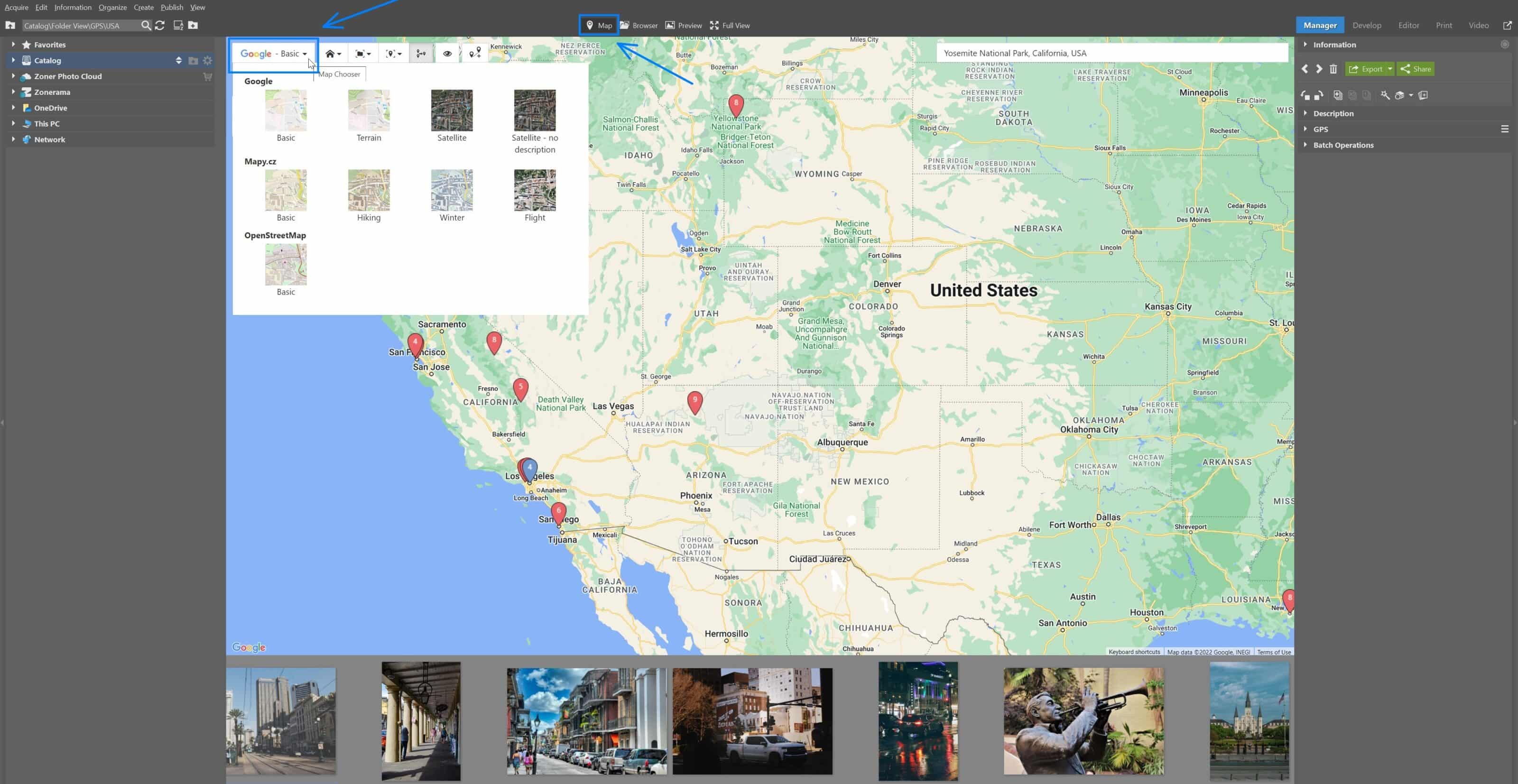Click the sort A-Z icon in the top toolbar

178,25
